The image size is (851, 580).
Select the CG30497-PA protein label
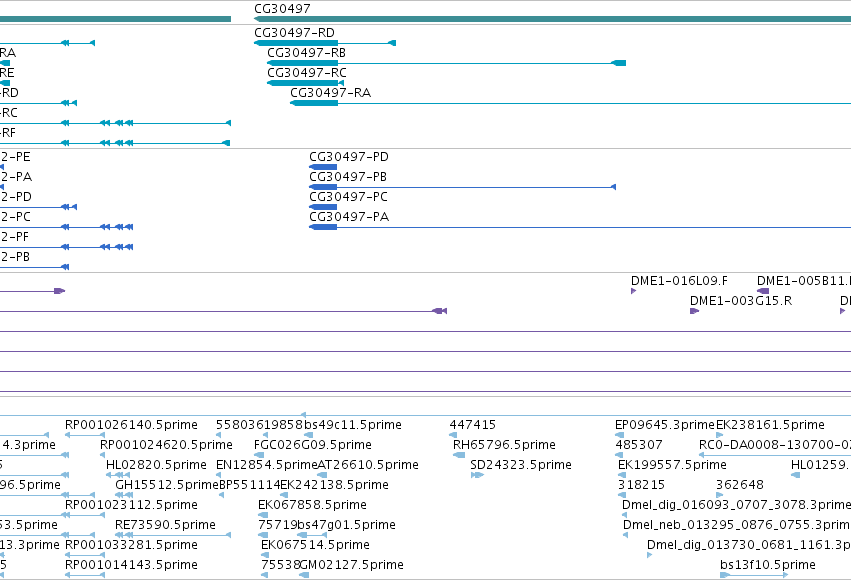click(349, 217)
